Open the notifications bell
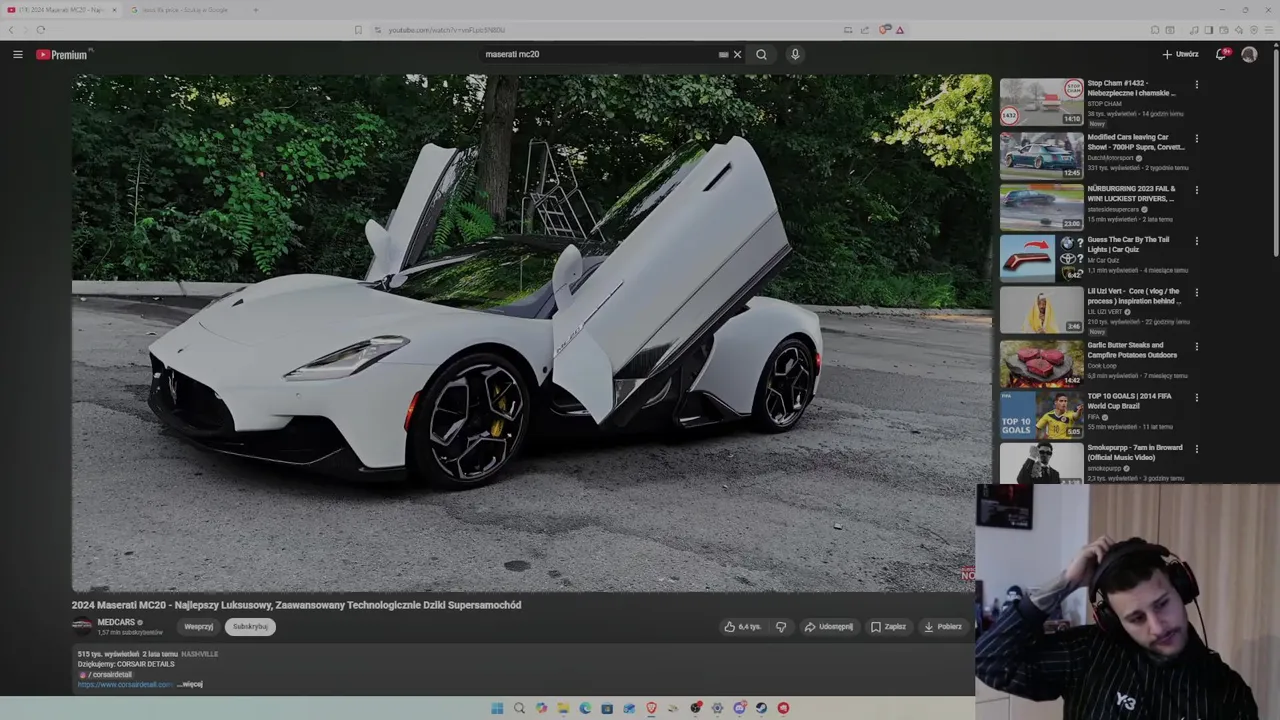The height and width of the screenshot is (720, 1280). click(x=1221, y=55)
